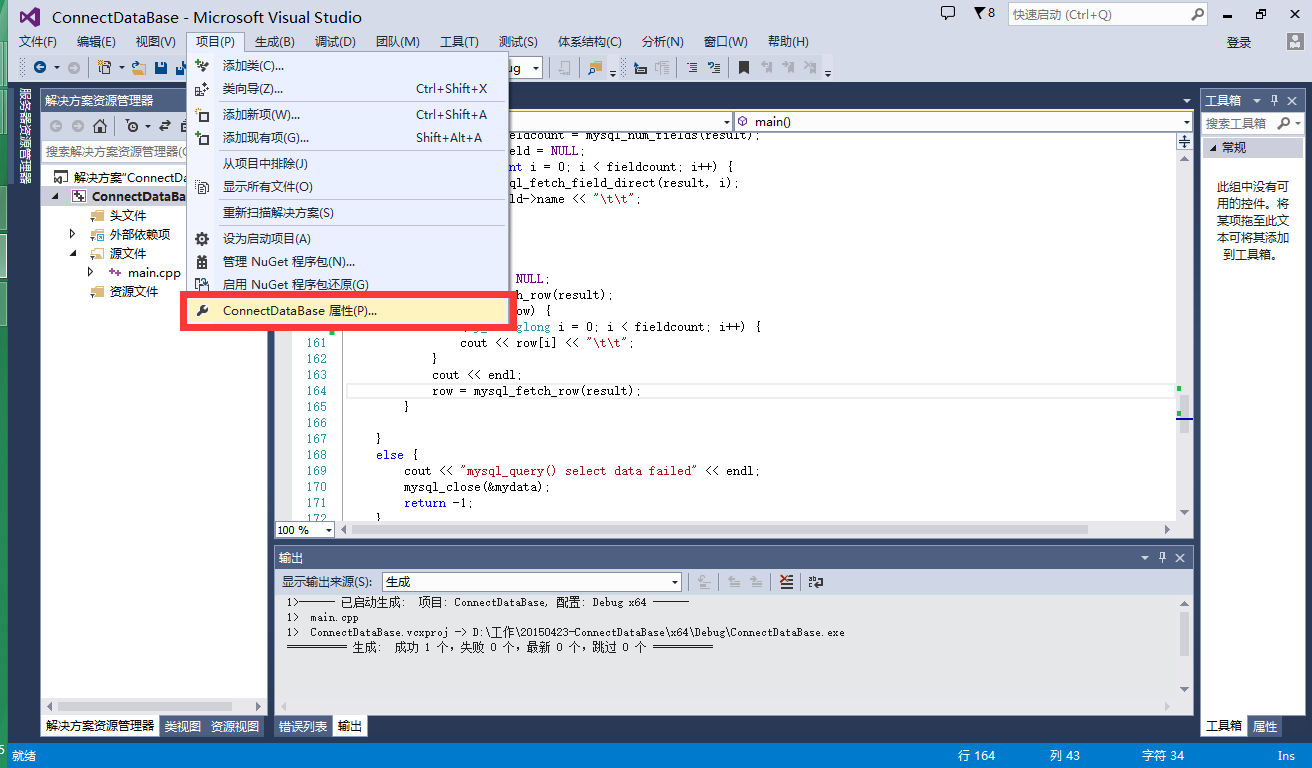Click the Find in Files toolbar icon

click(595, 67)
